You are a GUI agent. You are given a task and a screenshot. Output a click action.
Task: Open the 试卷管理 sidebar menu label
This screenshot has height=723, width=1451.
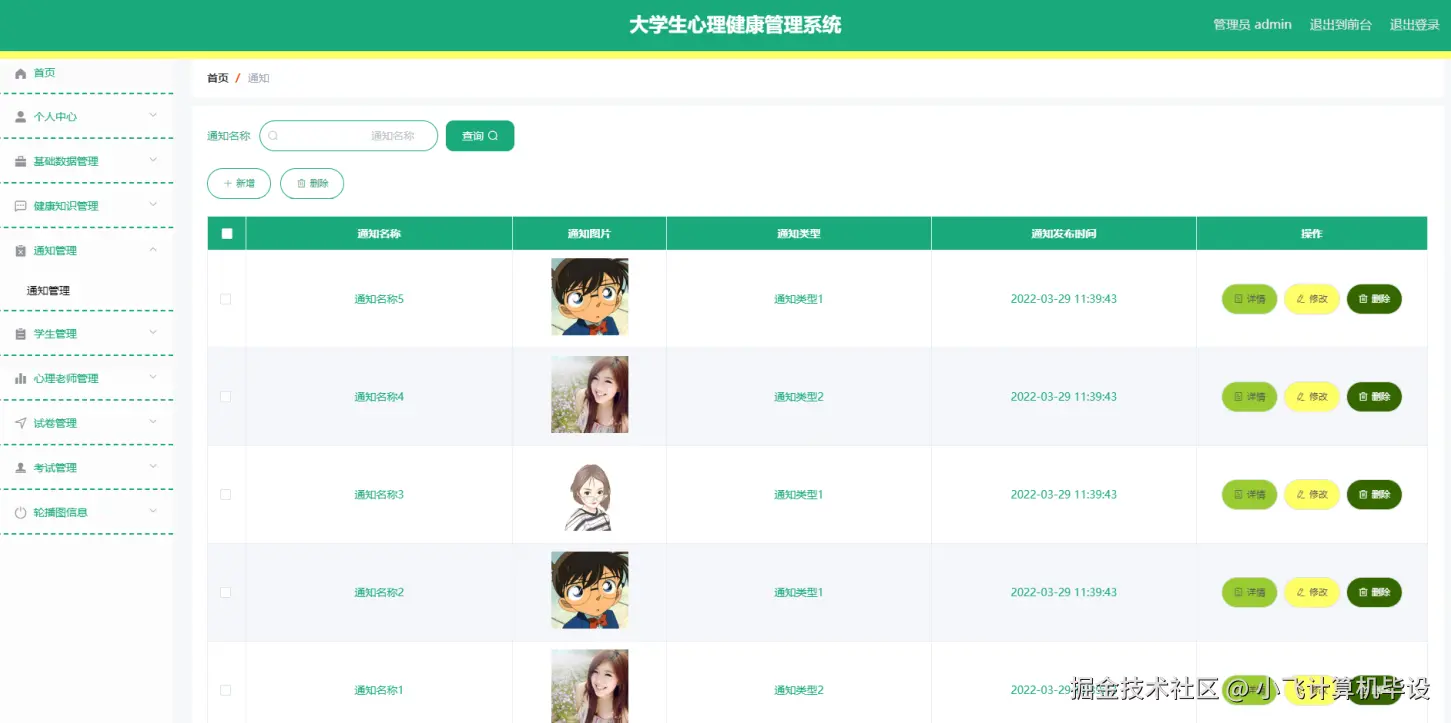(x=55, y=423)
